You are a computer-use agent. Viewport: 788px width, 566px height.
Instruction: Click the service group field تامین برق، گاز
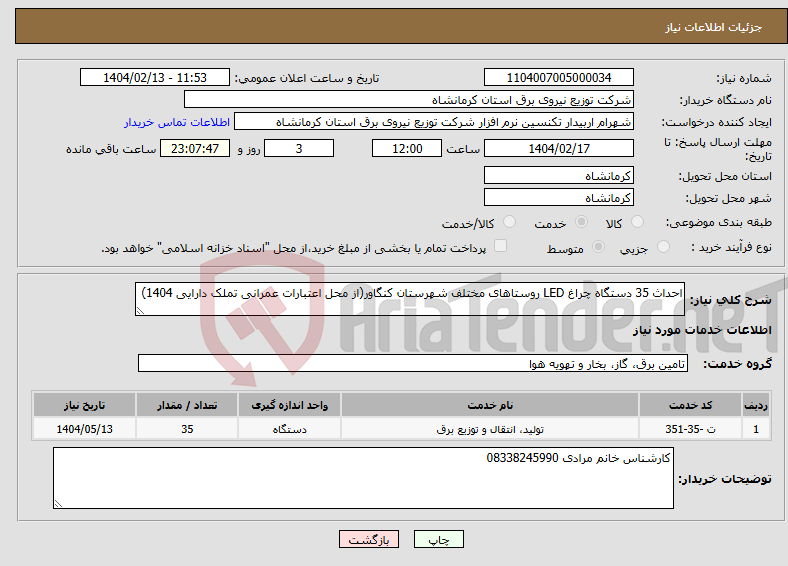[413, 363]
